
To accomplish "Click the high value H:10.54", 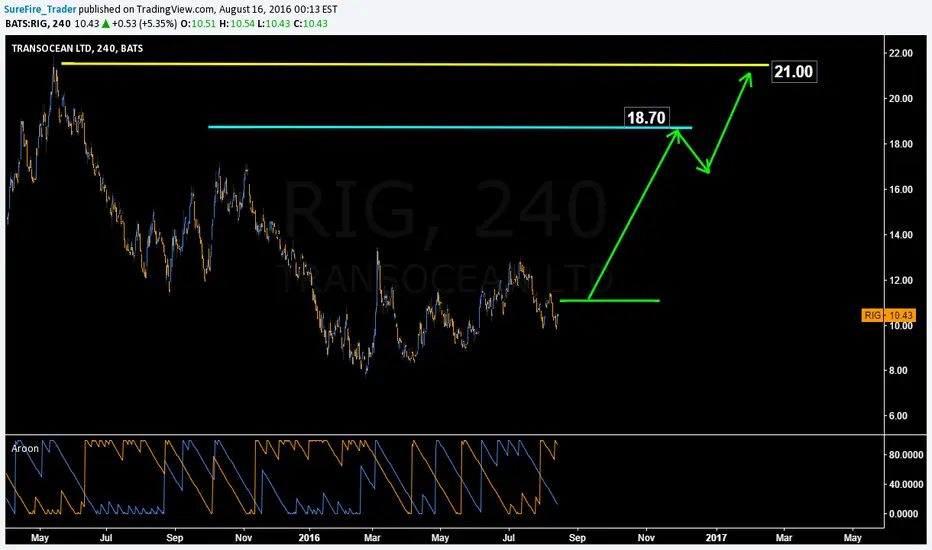I will pyautogui.click(x=237, y=24).
